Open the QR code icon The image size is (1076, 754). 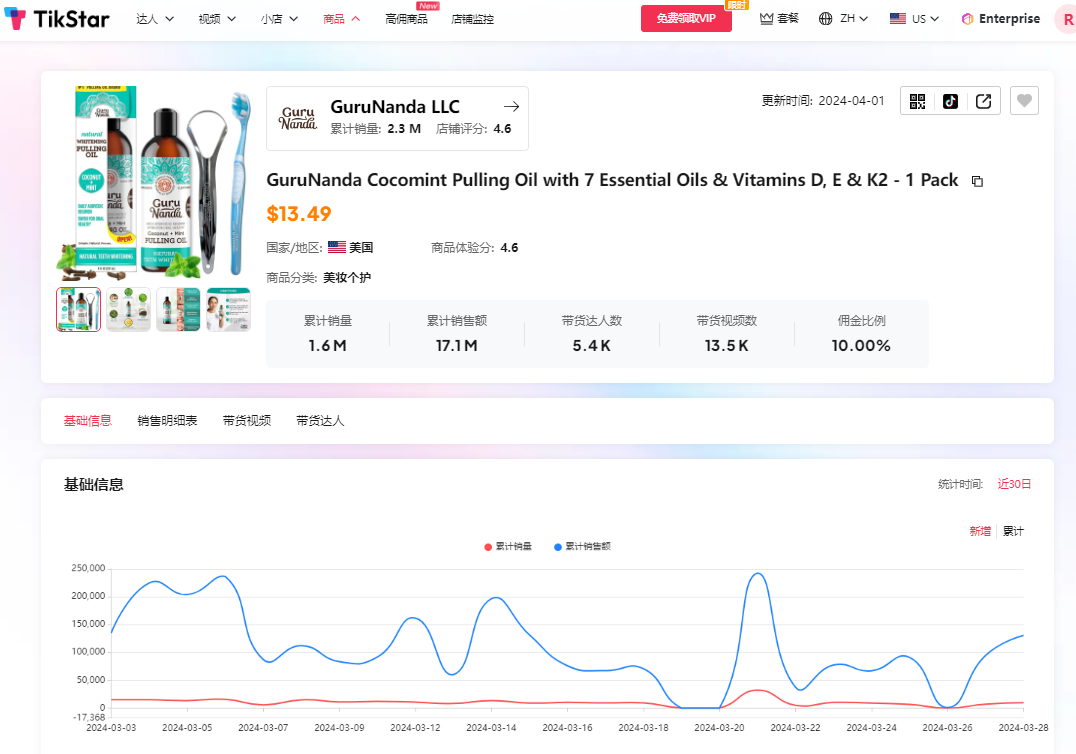point(917,102)
